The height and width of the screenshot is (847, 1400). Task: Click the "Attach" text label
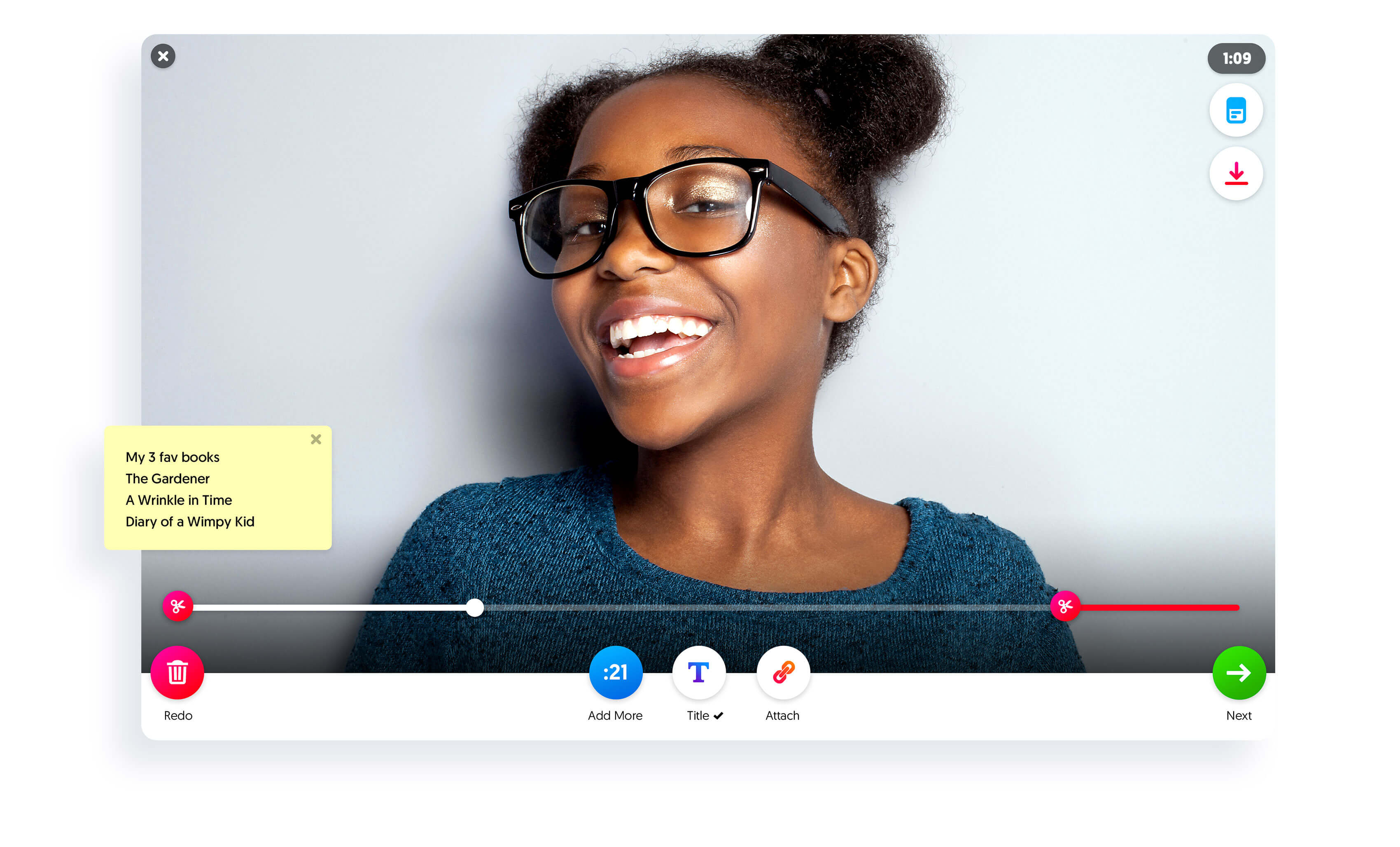(782, 716)
